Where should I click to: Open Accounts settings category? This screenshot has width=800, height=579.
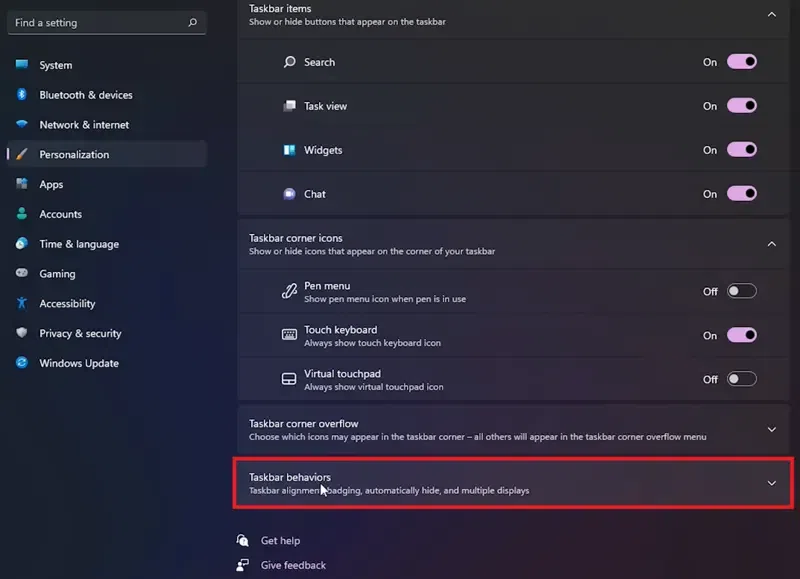[107, 214]
